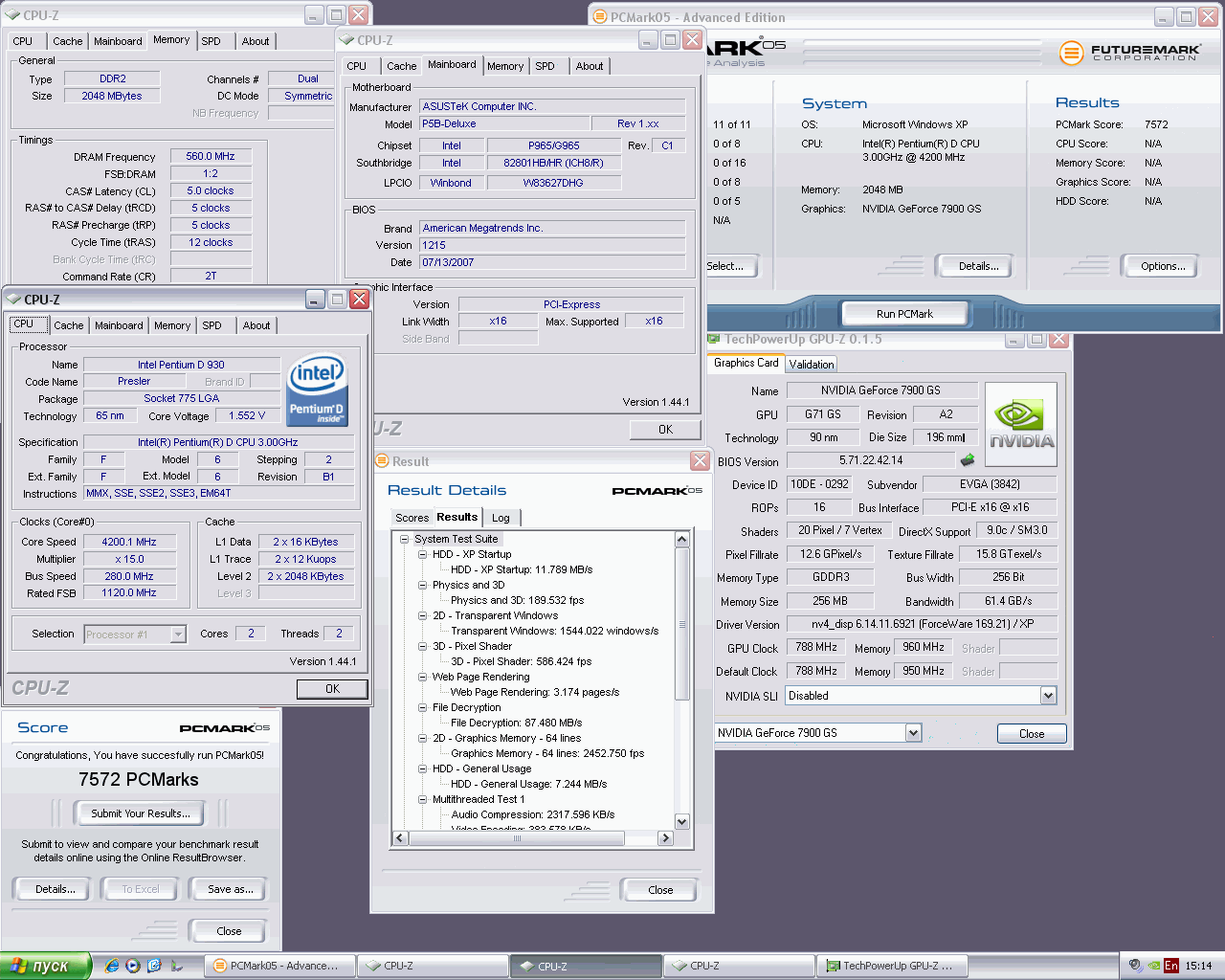1225x980 pixels.
Task: Click the results tree horizontal scrollbar right arrow
Action: click(665, 838)
